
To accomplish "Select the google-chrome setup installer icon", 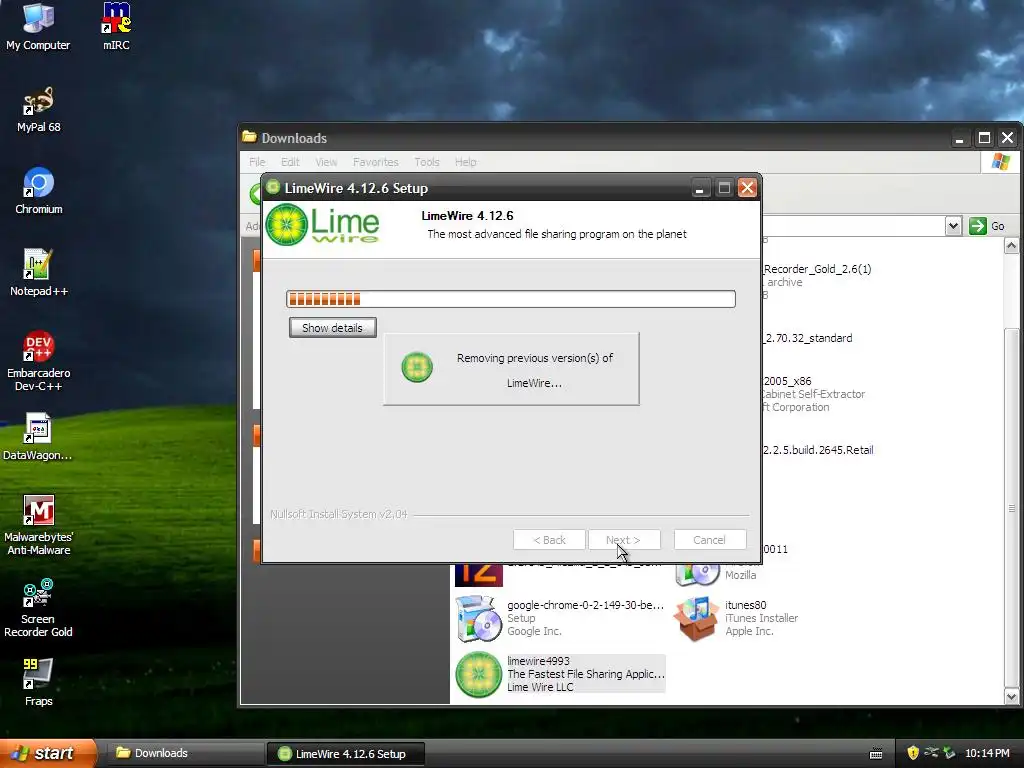I will [x=479, y=618].
